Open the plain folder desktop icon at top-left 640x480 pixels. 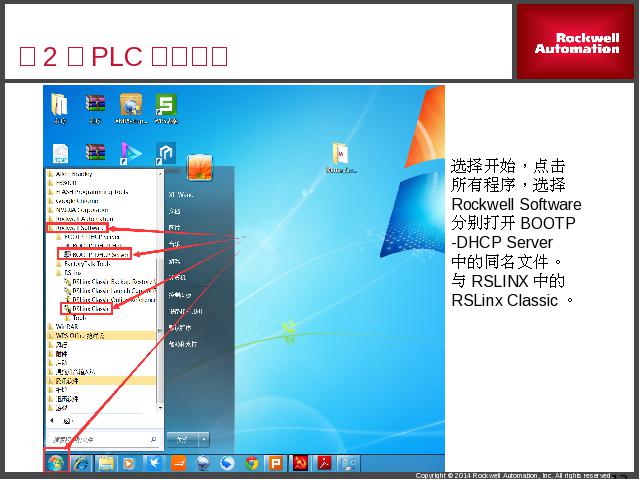tap(60, 108)
